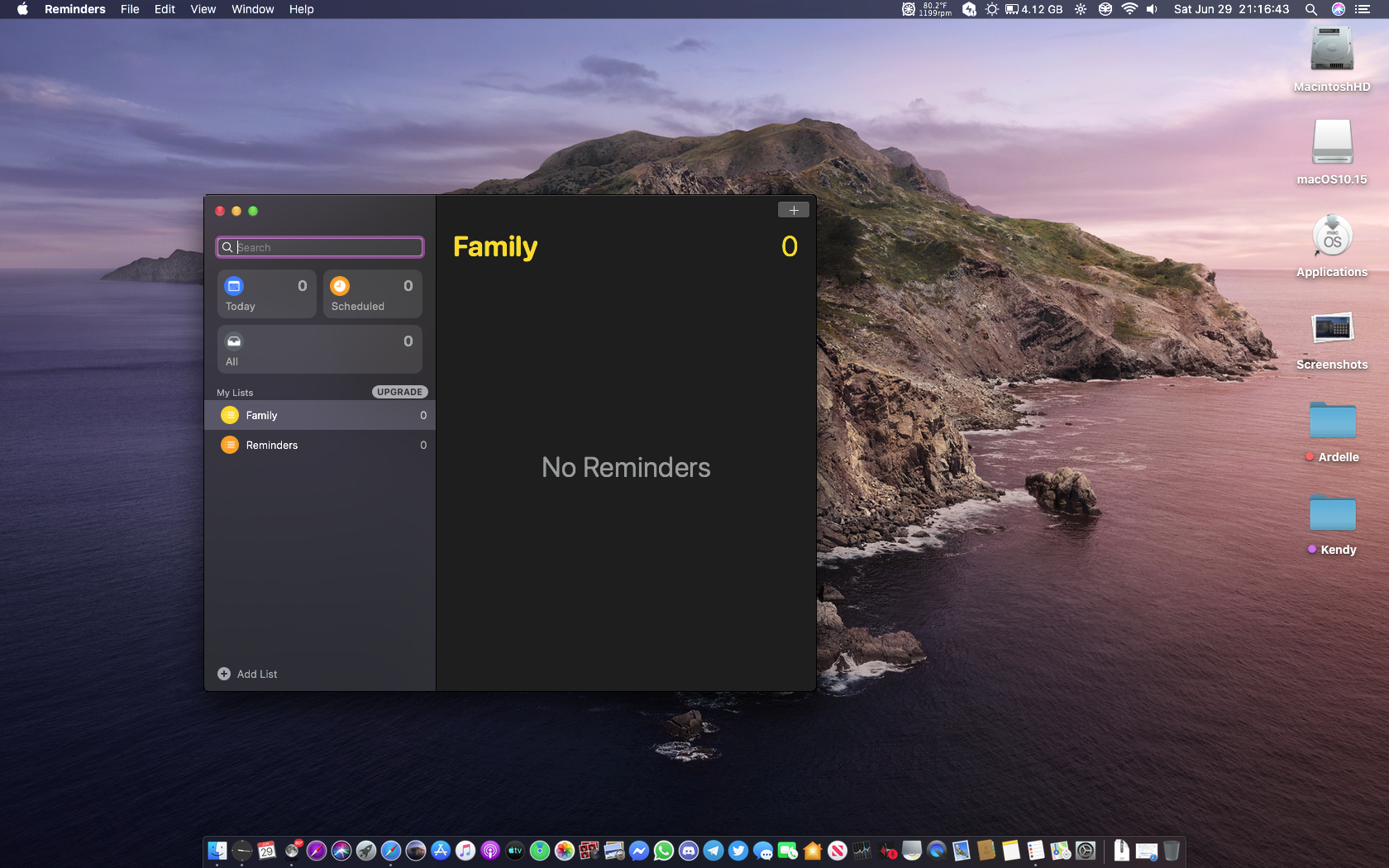Open Calendar from the Dock
The image size is (1389, 868).
267,851
